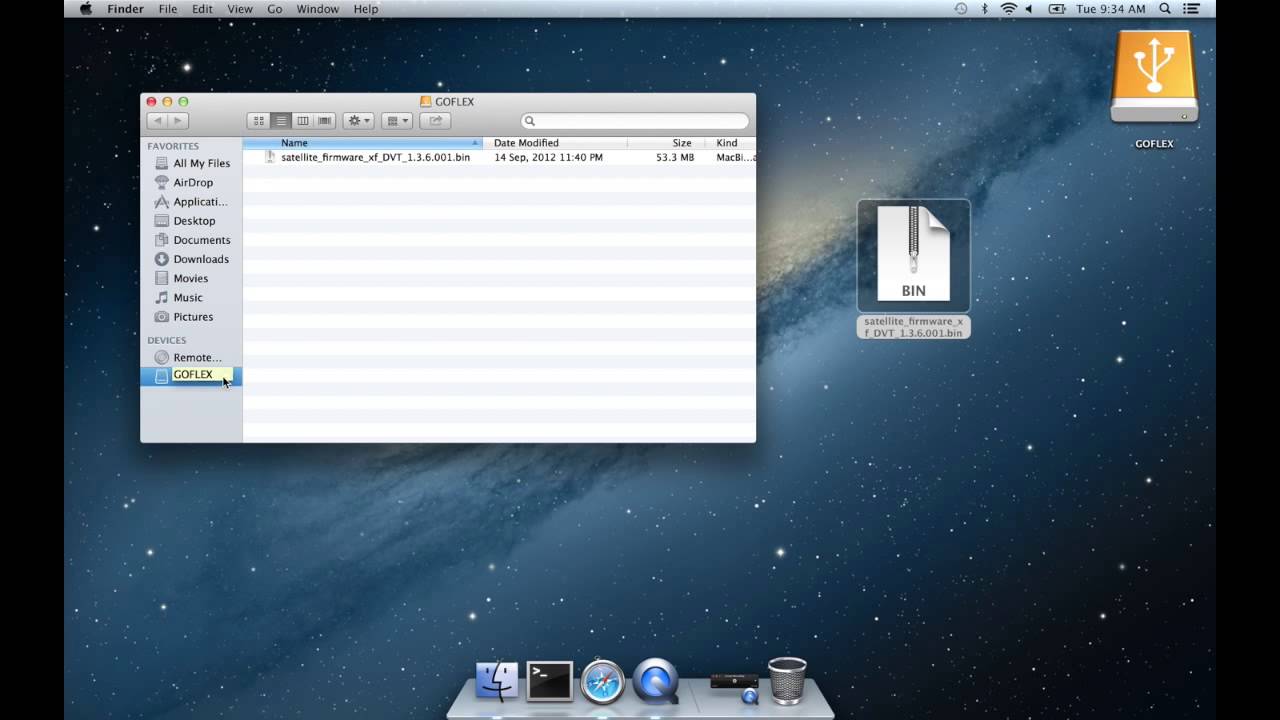Open Notification Center icon
The height and width of the screenshot is (720, 1280).
(1191, 9)
